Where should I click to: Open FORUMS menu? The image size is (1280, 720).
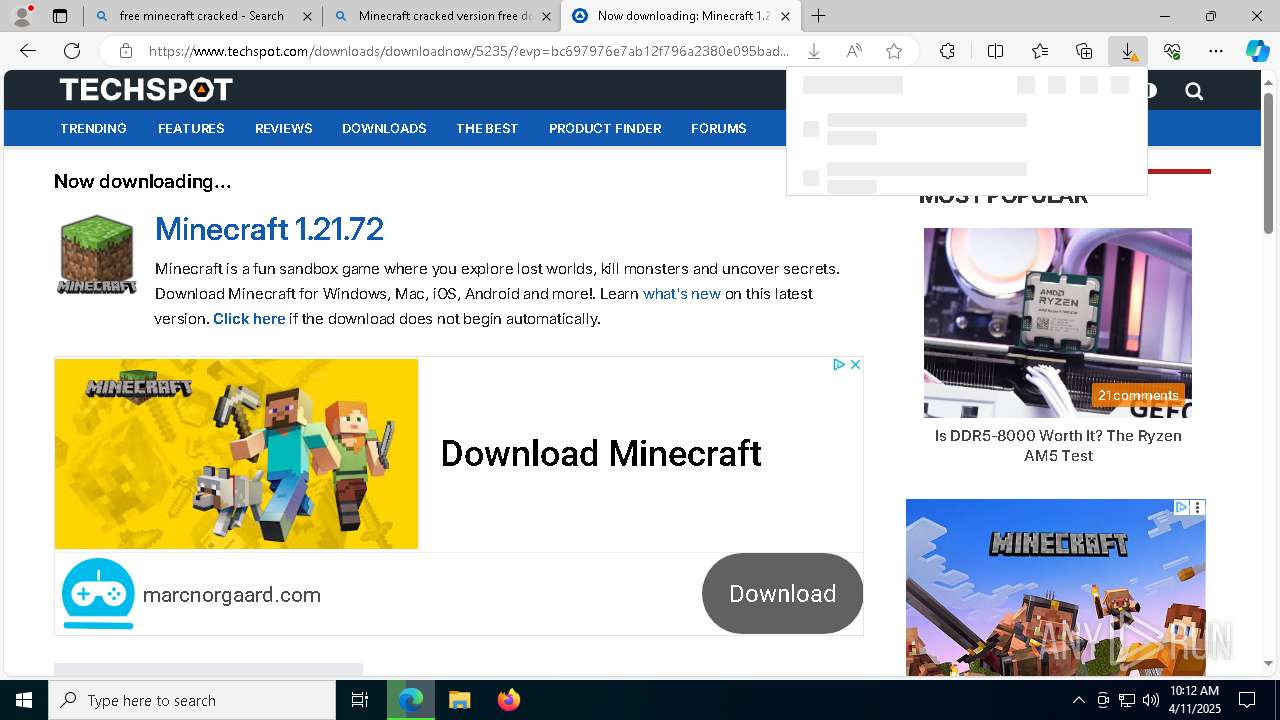click(719, 128)
